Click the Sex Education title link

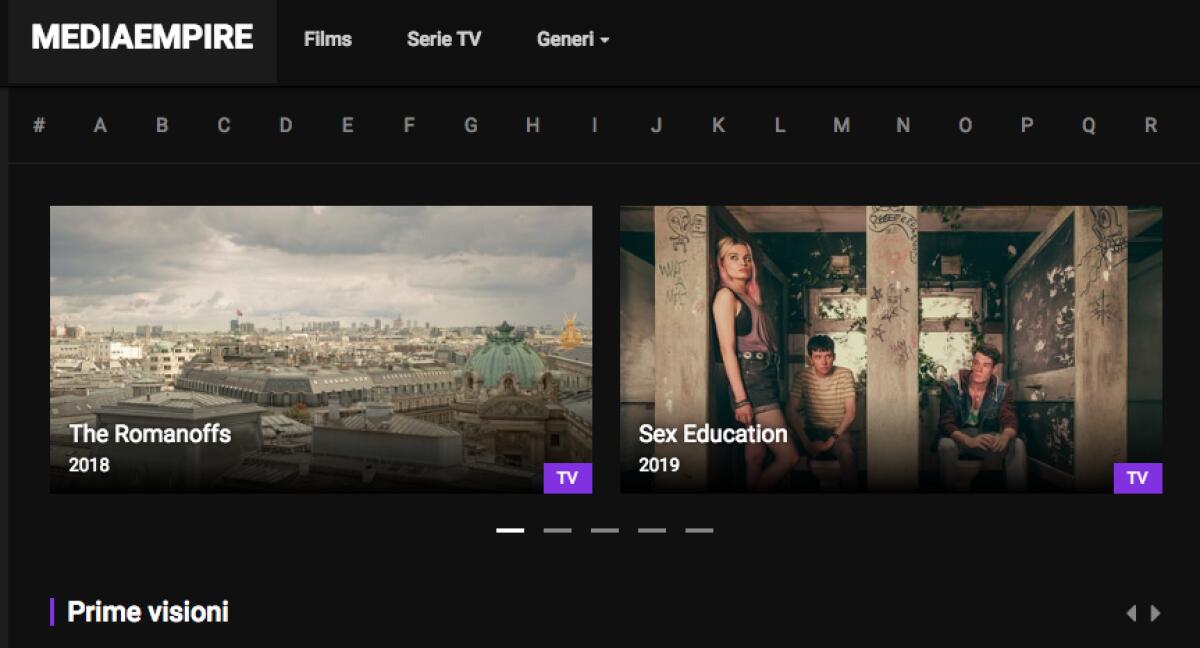point(712,434)
